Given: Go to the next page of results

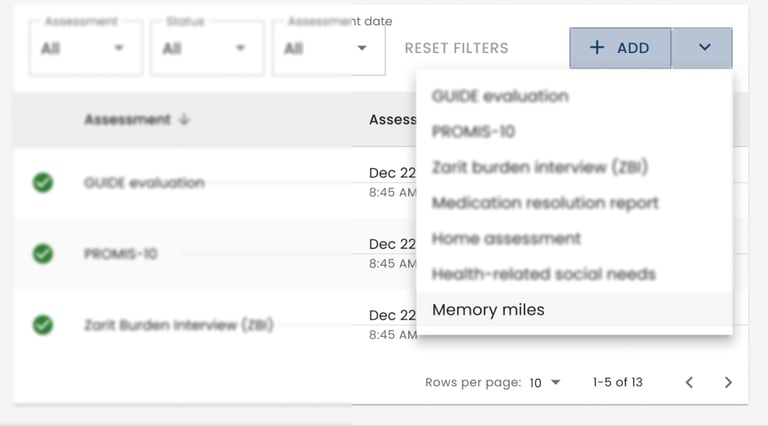Looking at the screenshot, I should click(728, 382).
